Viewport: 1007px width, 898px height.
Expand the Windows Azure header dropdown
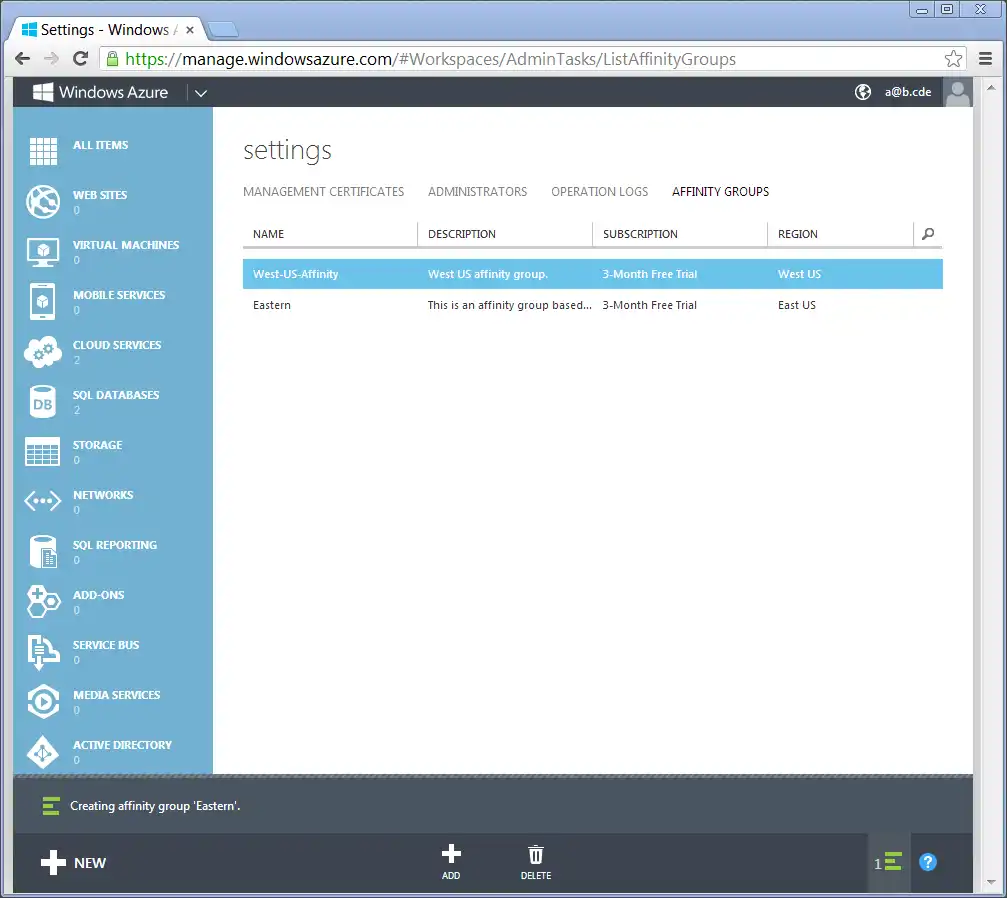(x=201, y=93)
